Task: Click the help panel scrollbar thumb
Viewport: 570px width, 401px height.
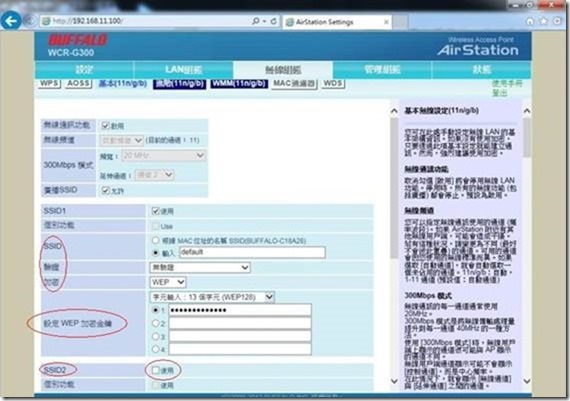Action: 526,137
